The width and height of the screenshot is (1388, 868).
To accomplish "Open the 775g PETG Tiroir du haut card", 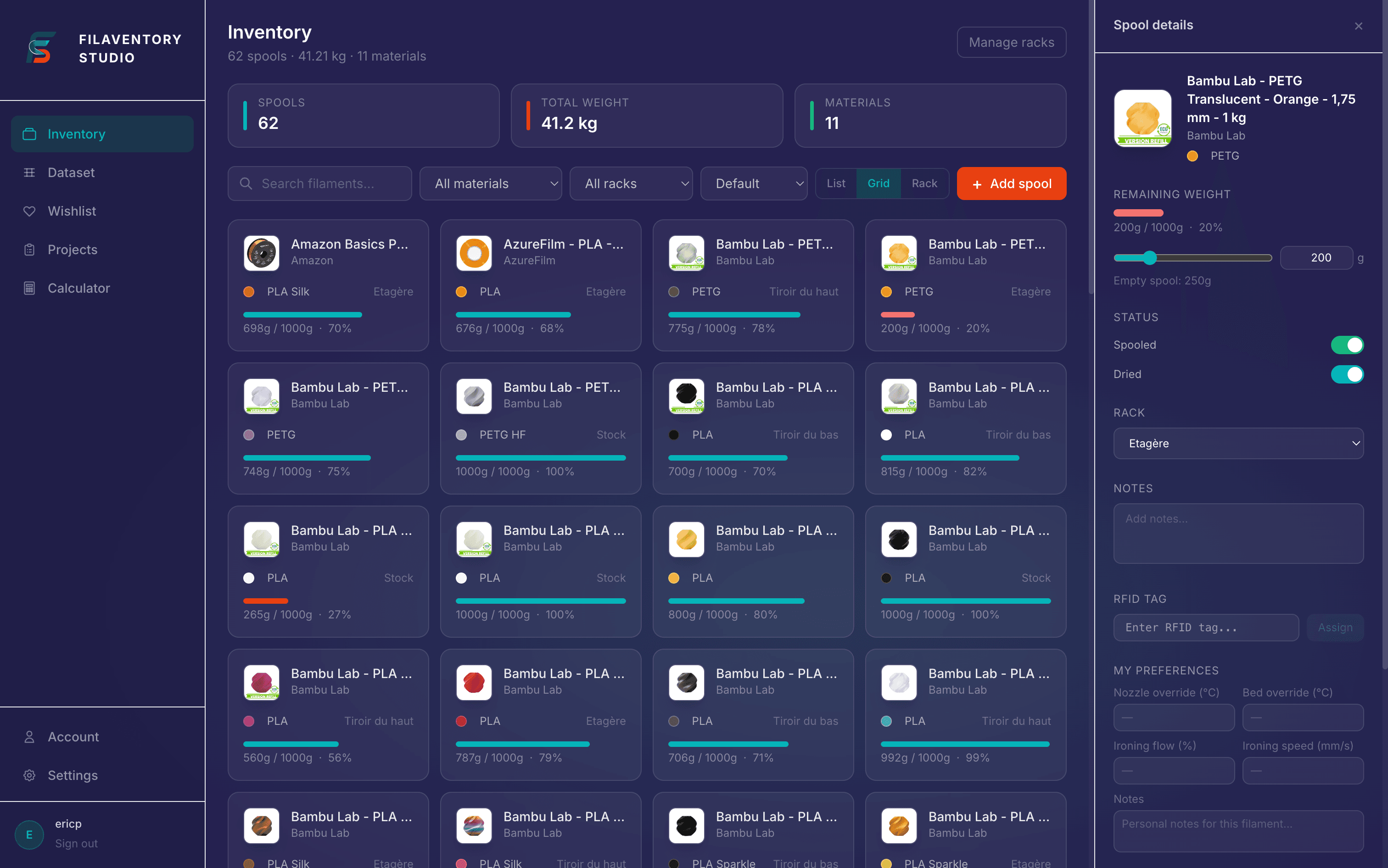I will [753, 285].
